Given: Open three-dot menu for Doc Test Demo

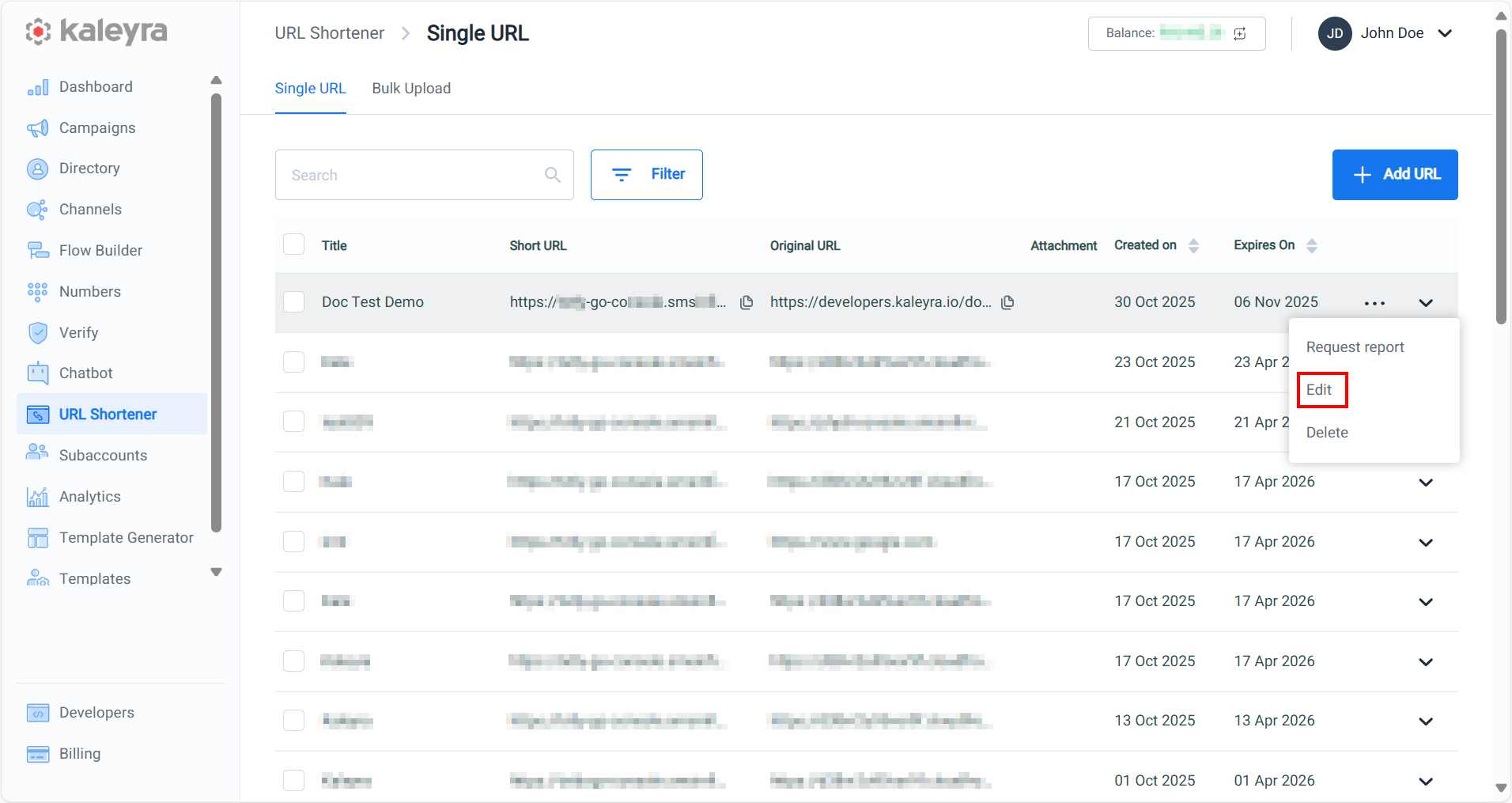Looking at the screenshot, I should pos(1374,303).
